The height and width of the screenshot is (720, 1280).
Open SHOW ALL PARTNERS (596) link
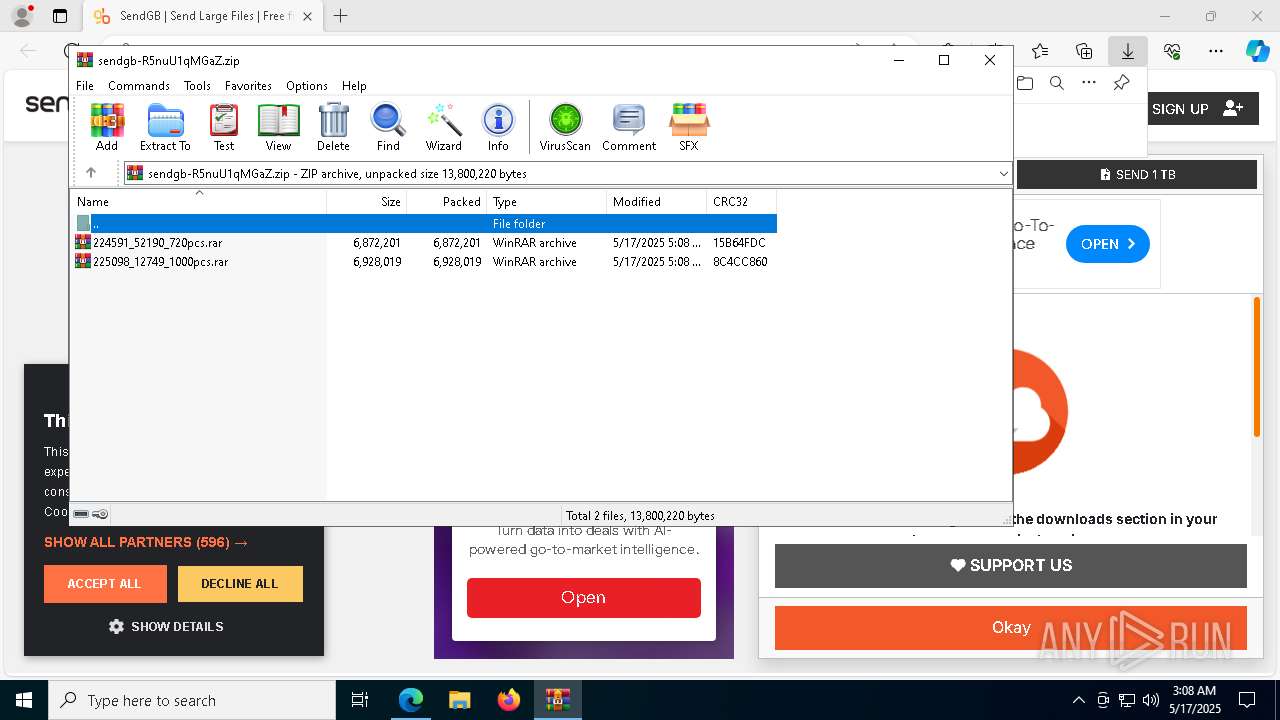click(146, 542)
